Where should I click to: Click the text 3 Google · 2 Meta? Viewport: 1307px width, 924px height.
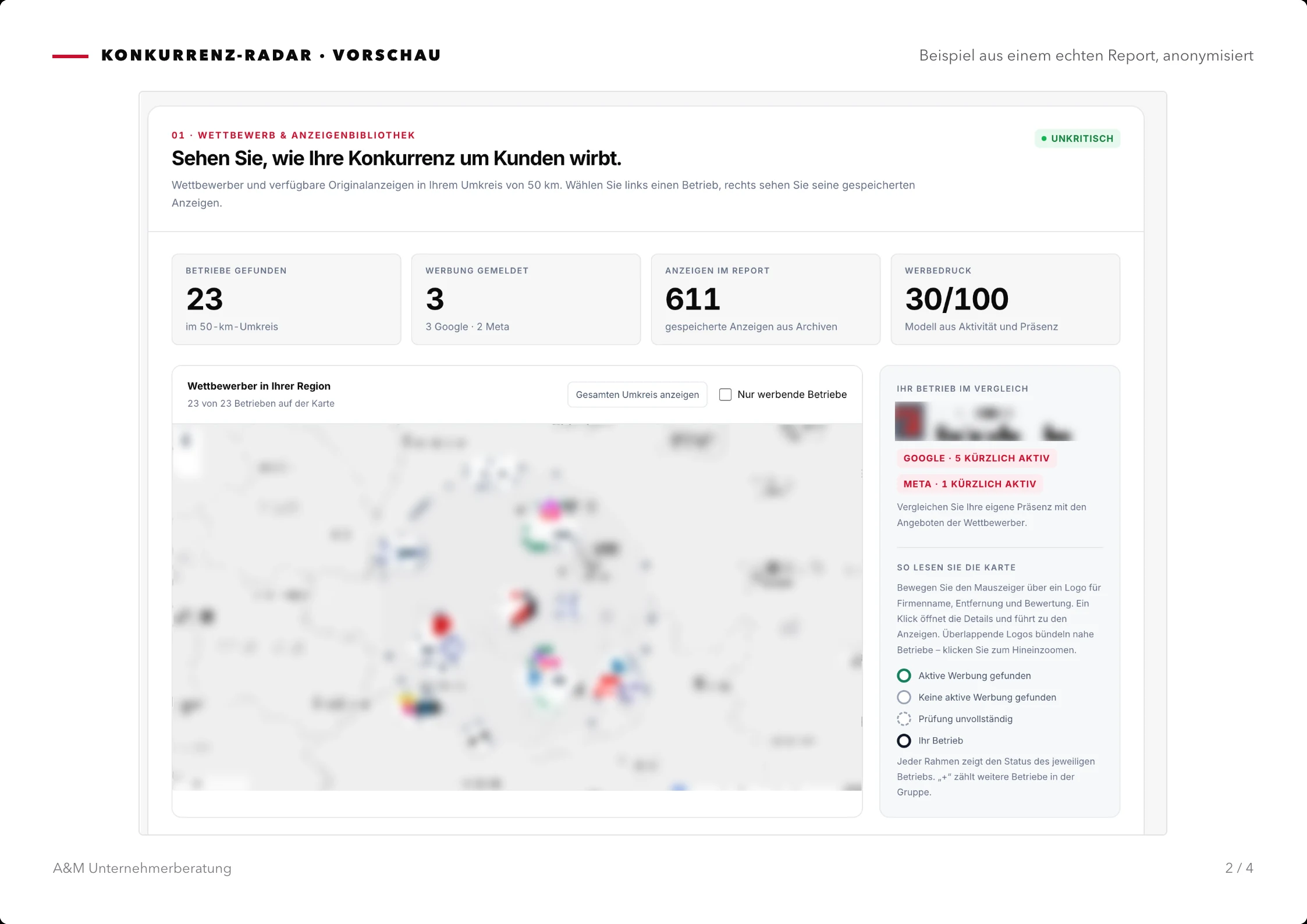coord(467,326)
